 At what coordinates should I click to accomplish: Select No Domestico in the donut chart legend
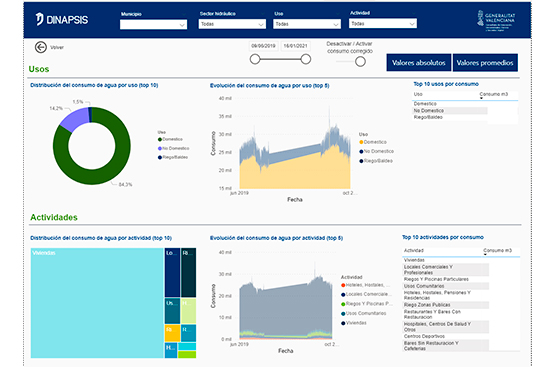coord(173,148)
